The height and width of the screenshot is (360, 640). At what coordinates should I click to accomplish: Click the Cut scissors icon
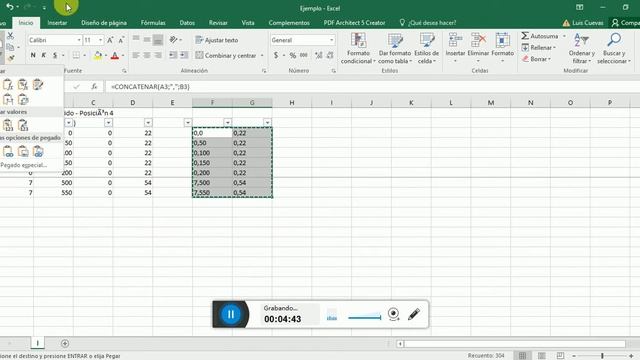10,36
